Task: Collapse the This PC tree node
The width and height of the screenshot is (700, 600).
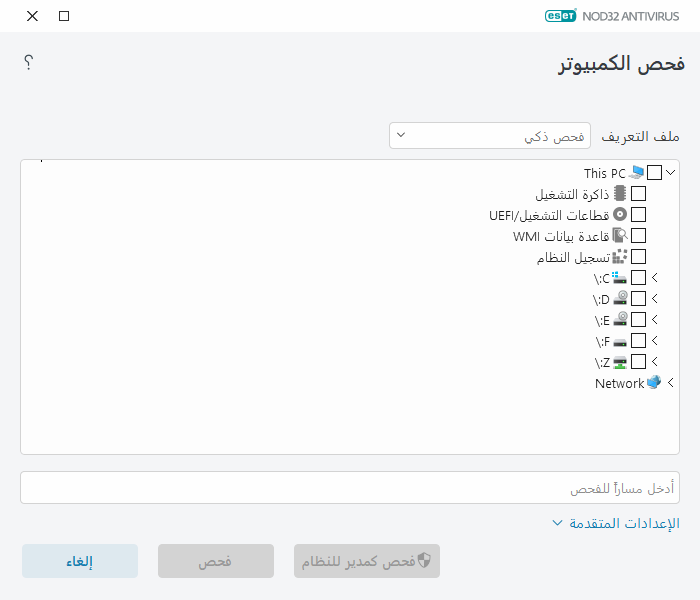Action: click(x=671, y=172)
